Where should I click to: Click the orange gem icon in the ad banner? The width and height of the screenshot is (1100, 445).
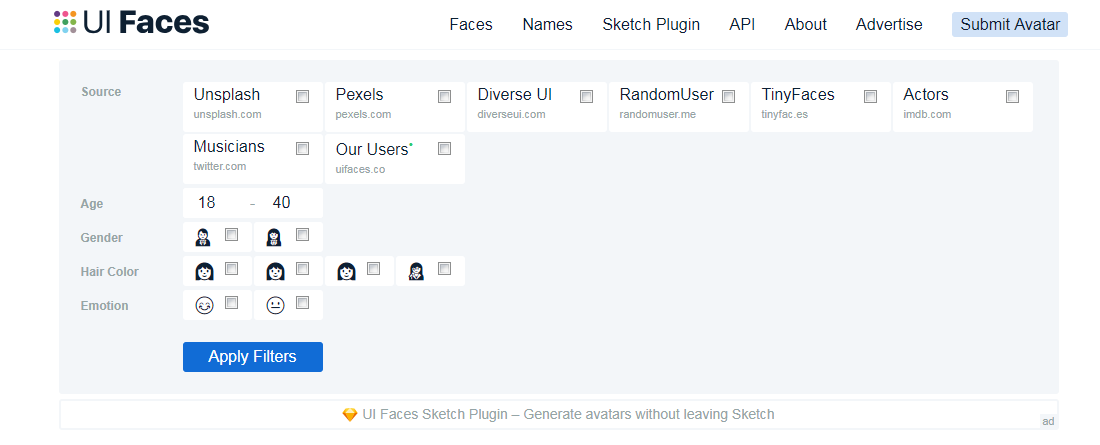coord(349,415)
